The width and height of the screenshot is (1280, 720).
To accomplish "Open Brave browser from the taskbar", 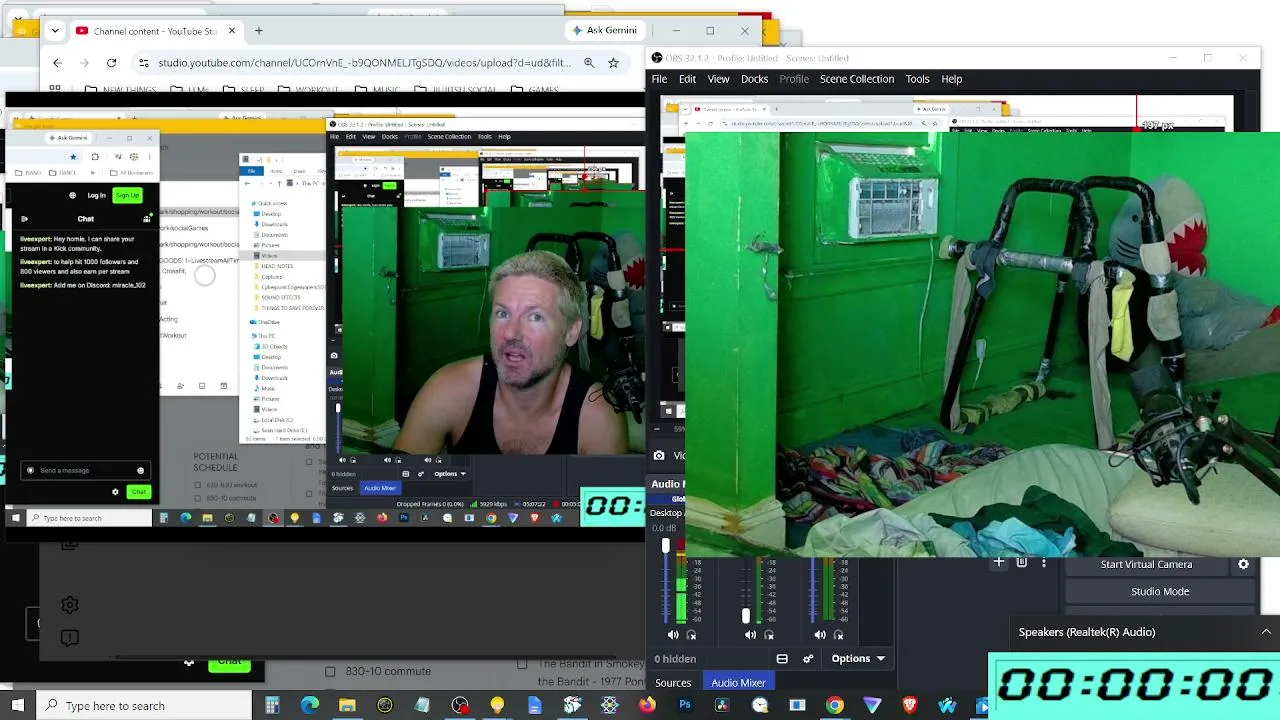I will click(910, 706).
